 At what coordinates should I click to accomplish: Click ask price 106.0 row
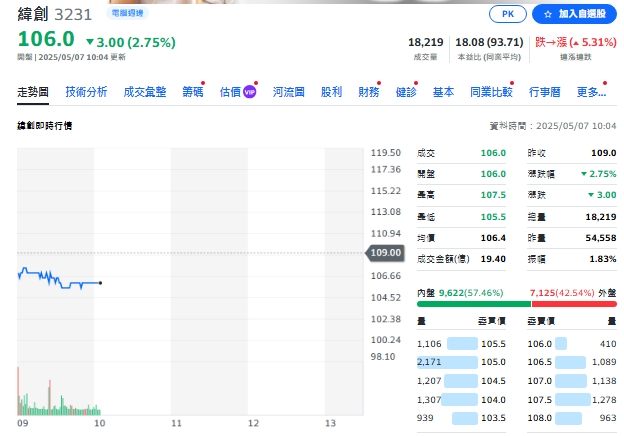pyautogui.click(x=572, y=344)
